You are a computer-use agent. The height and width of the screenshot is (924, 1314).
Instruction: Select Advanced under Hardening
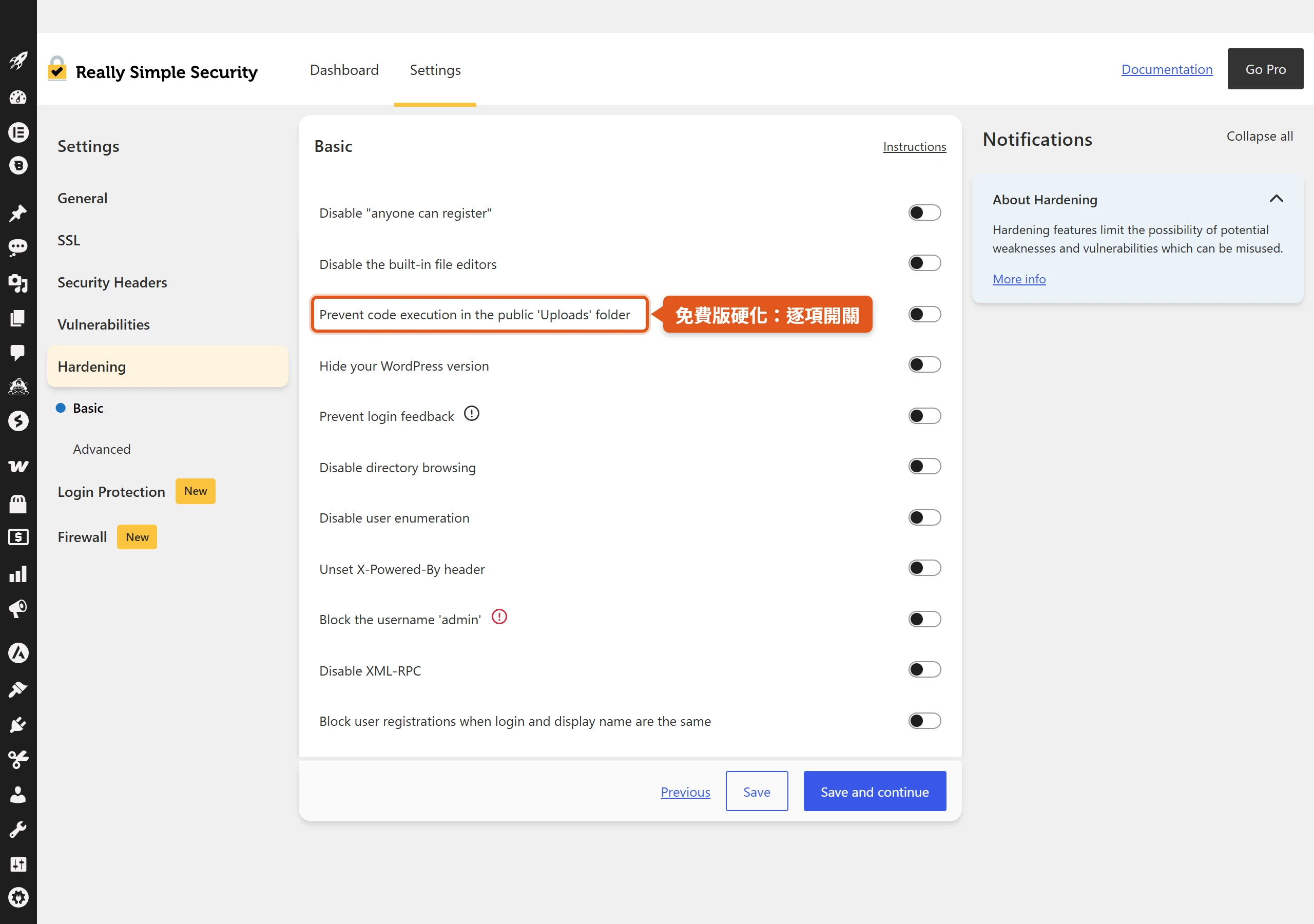coord(102,449)
